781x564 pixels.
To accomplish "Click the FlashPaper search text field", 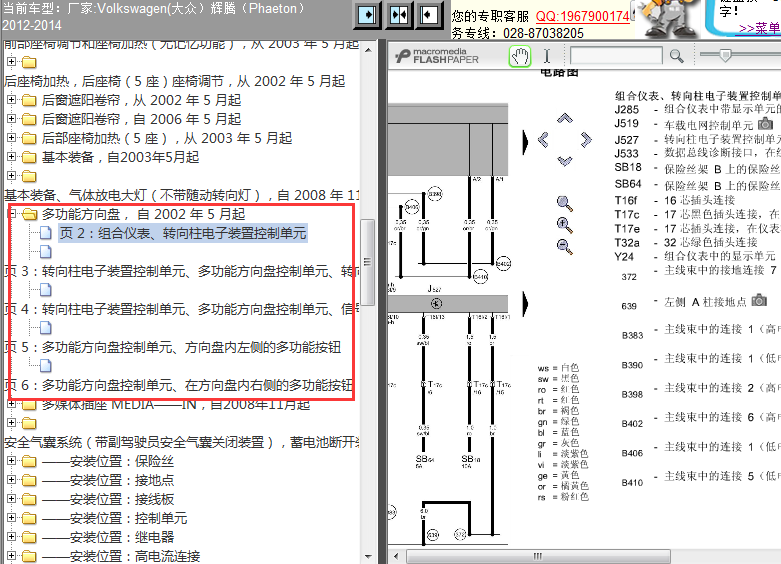I will (x=616, y=55).
